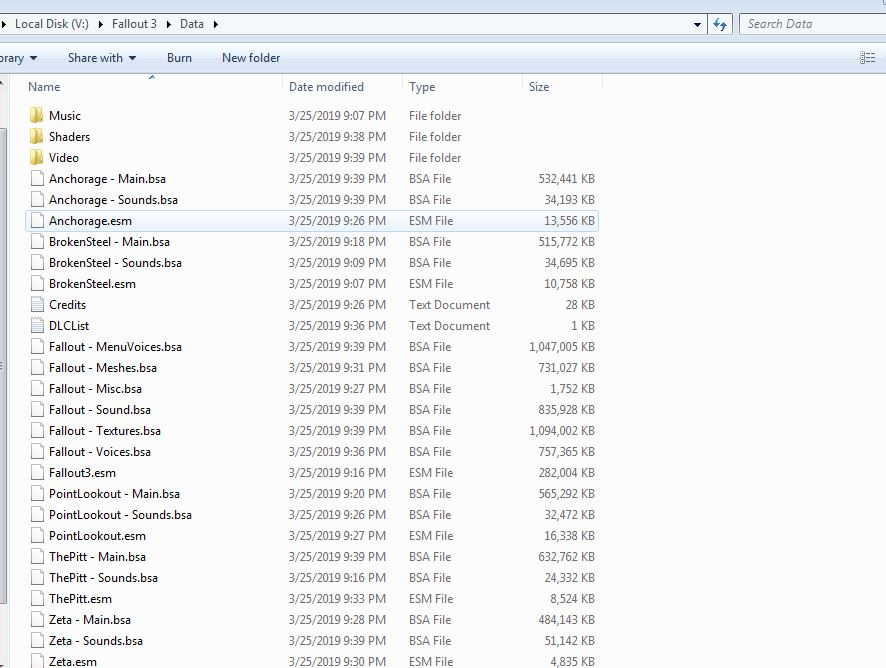Expand the breadcrumb arrow after Data

(215, 24)
